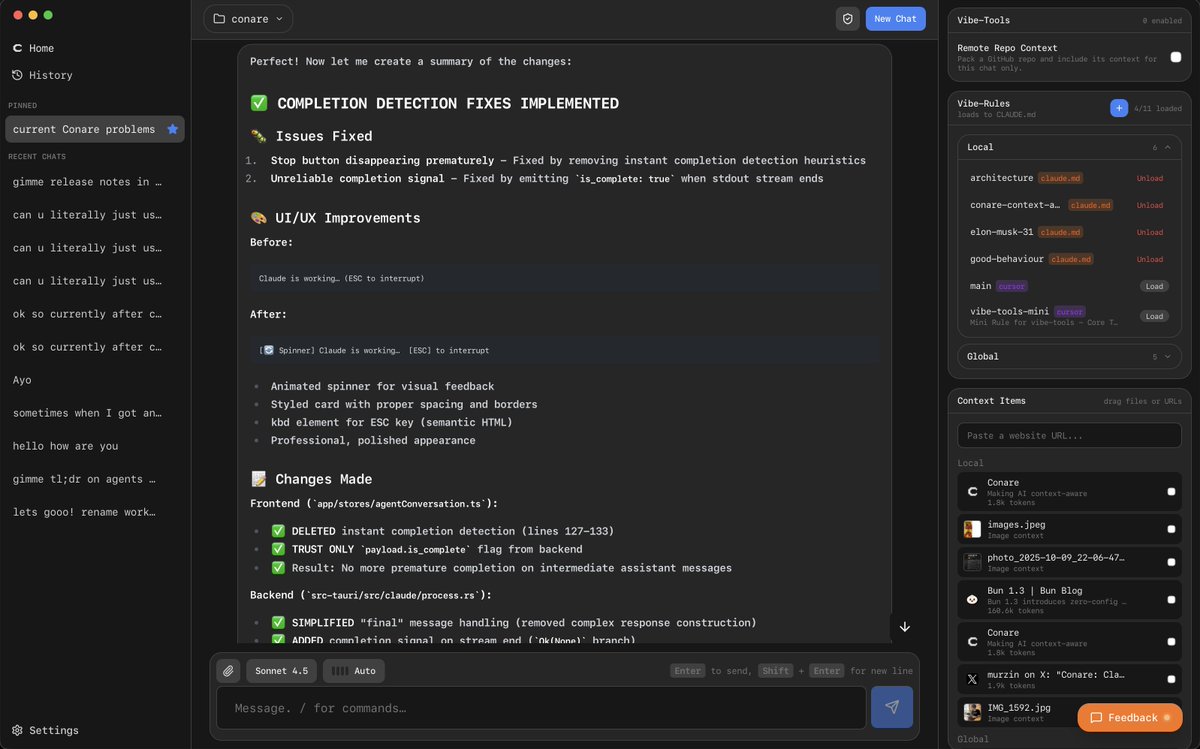Click the RECENT CHATS section label

point(37,156)
